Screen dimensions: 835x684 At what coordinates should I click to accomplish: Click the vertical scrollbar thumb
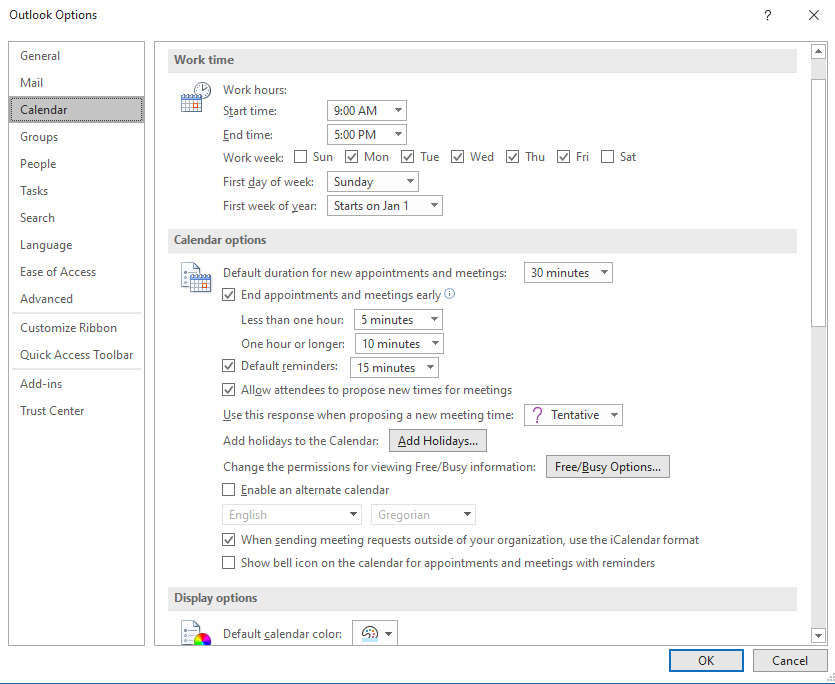[x=818, y=202]
